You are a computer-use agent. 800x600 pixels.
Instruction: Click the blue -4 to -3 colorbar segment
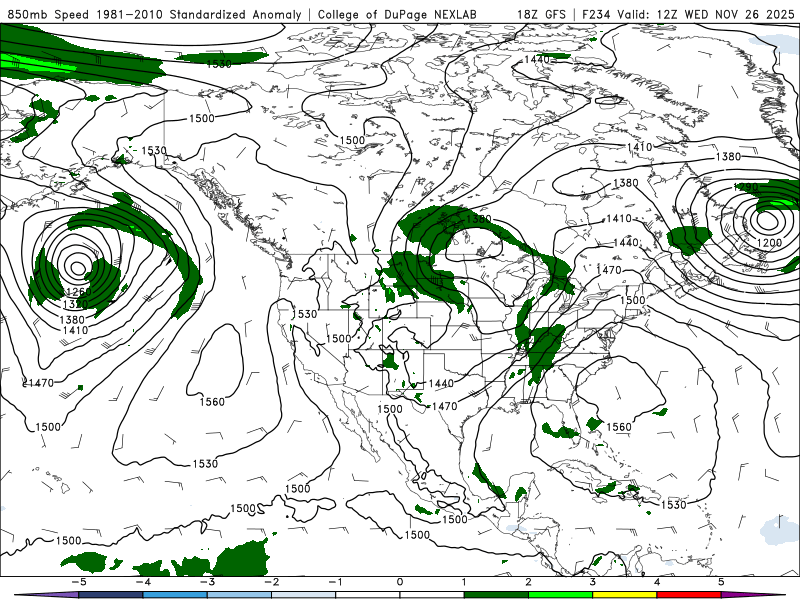coord(175,595)
